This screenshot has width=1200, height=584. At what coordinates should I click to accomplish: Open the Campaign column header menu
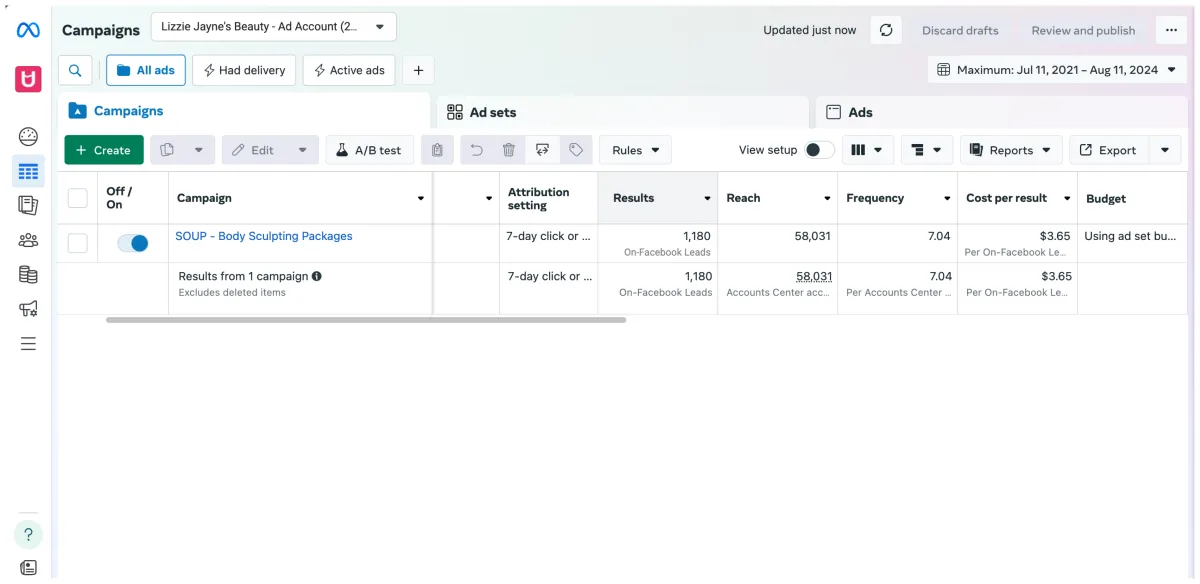pyautogui.click(x=420, y=198)
